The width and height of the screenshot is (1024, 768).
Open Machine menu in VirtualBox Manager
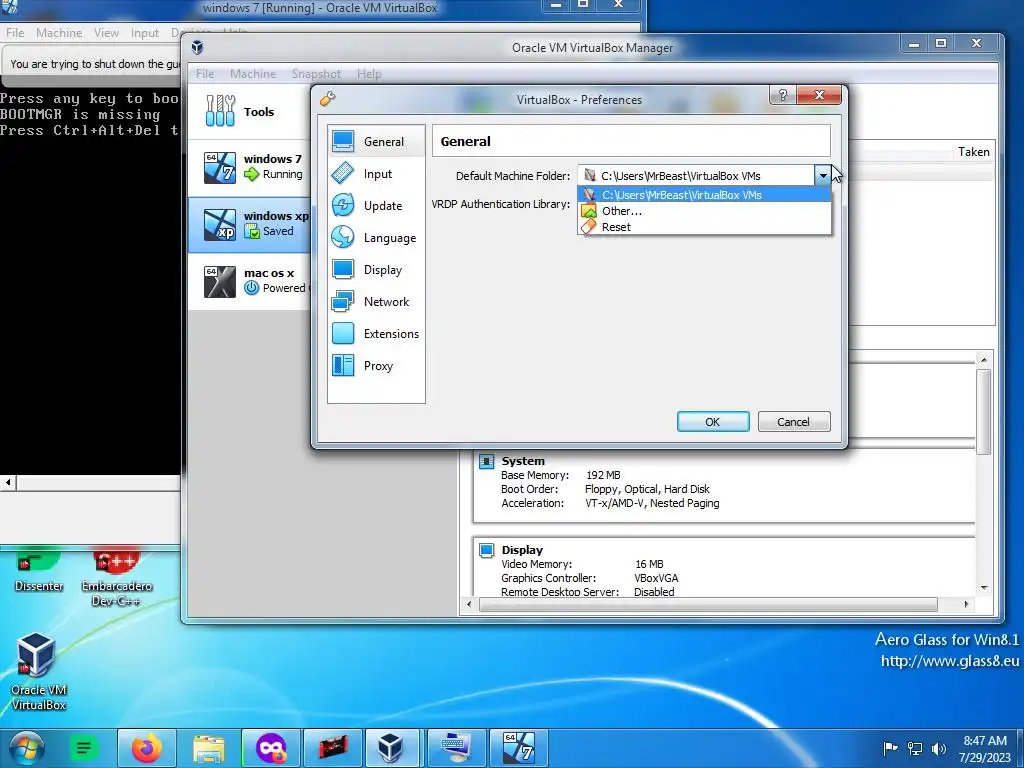[x=253, y=74]
